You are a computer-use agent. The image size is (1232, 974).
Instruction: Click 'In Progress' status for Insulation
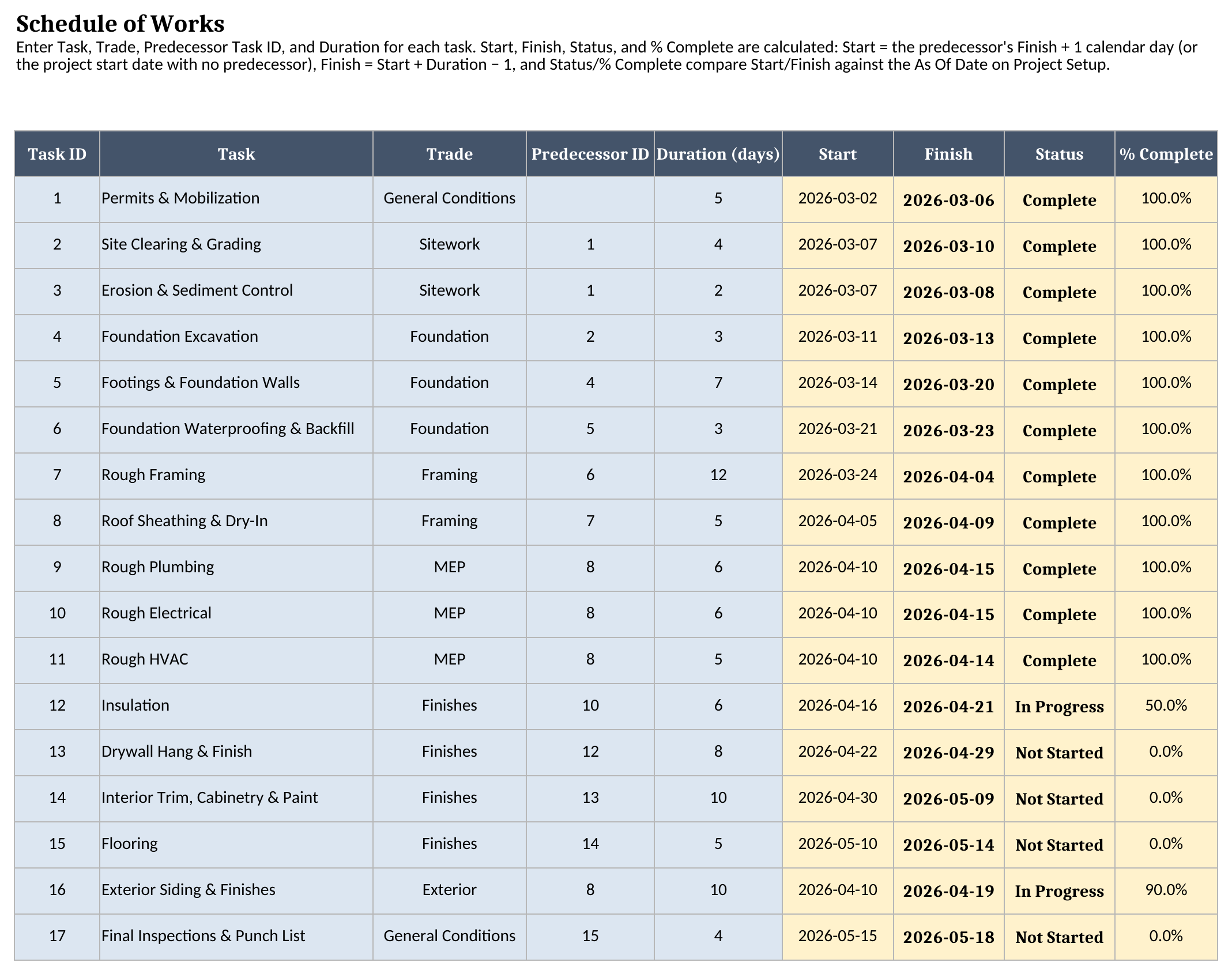(x=1060, y=707)
